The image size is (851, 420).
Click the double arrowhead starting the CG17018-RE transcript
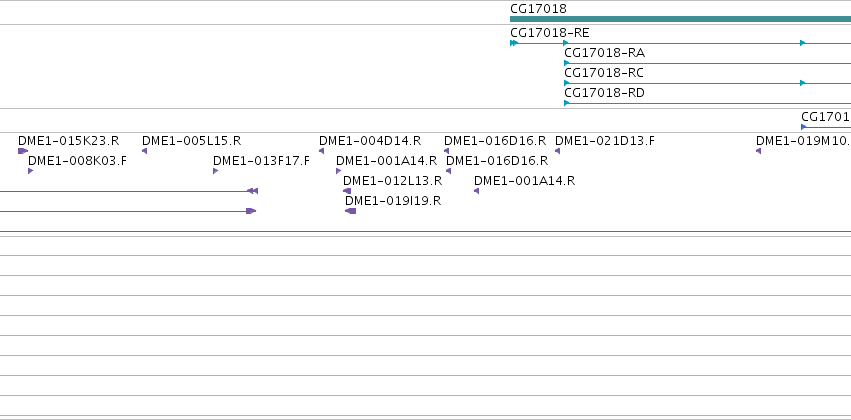pyautogui.click(x=514, y=43)
